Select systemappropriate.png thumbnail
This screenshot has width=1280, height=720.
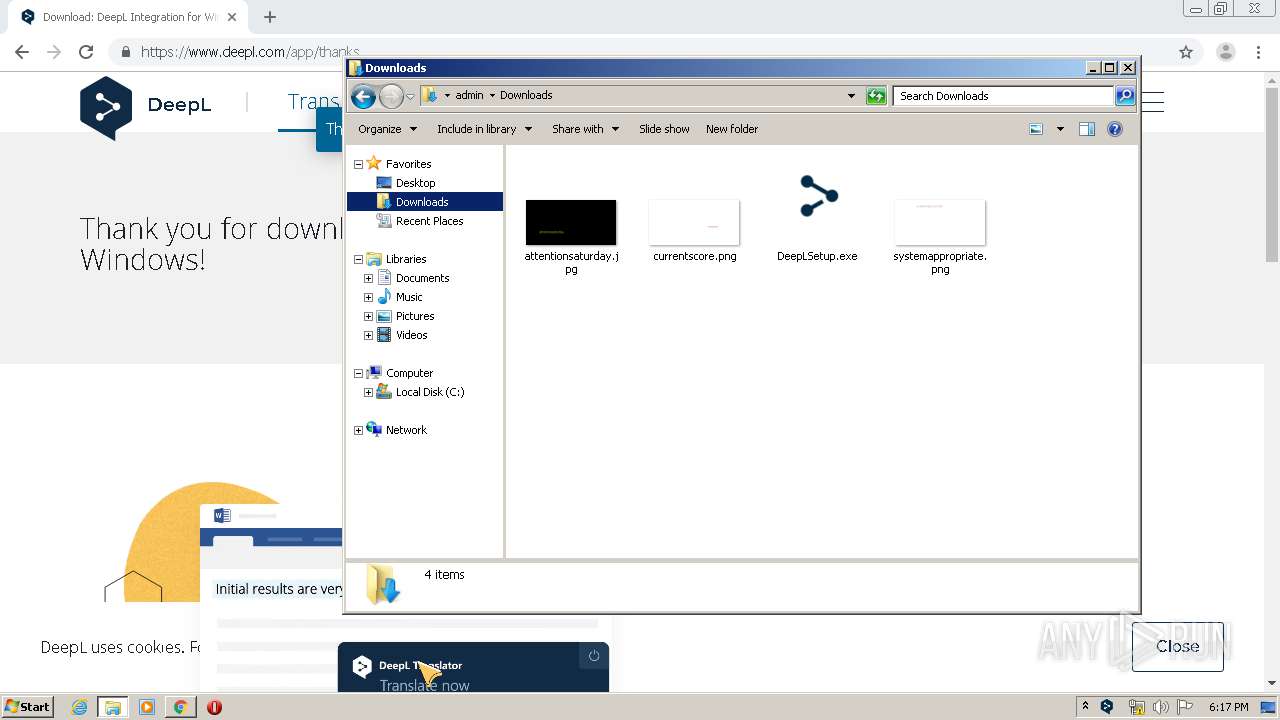click(x=940, y=222)
